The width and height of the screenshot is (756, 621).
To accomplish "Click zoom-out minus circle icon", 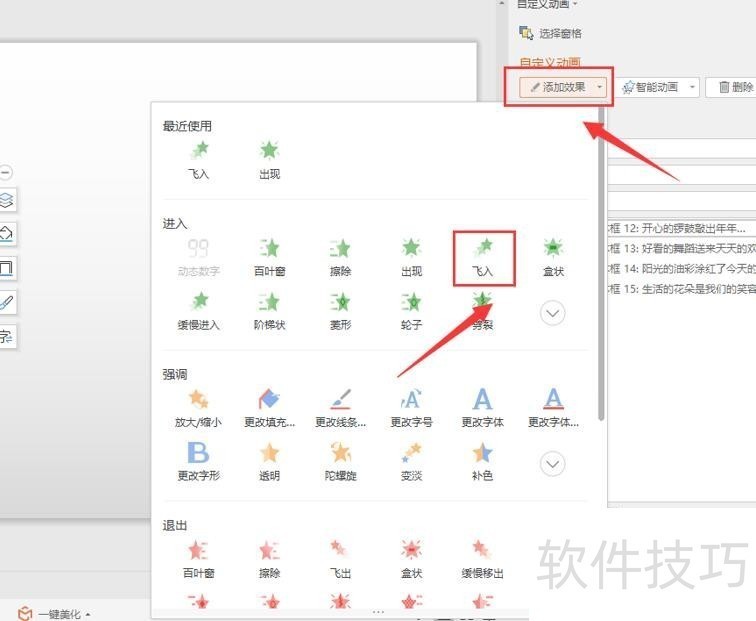I will point(6,172).
